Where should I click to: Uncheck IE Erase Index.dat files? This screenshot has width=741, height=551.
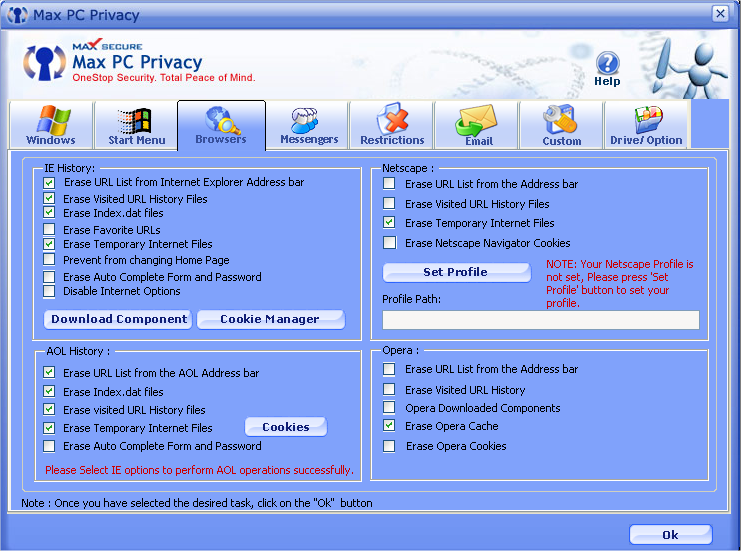49,212
